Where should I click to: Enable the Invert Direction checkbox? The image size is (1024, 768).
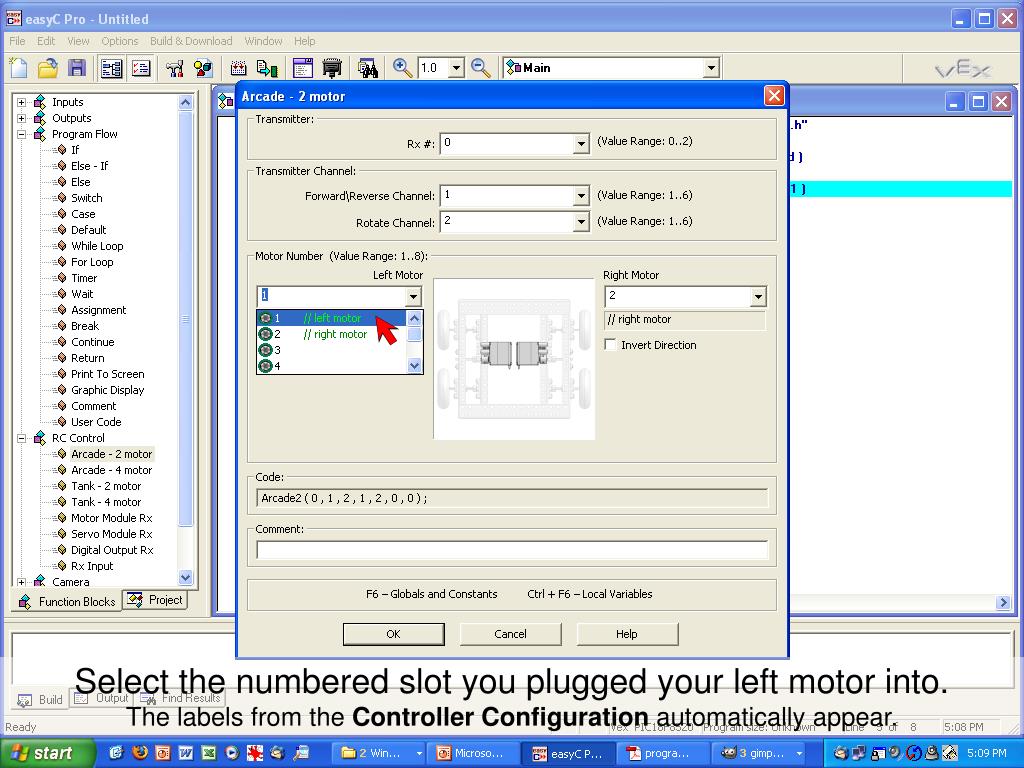611,345
